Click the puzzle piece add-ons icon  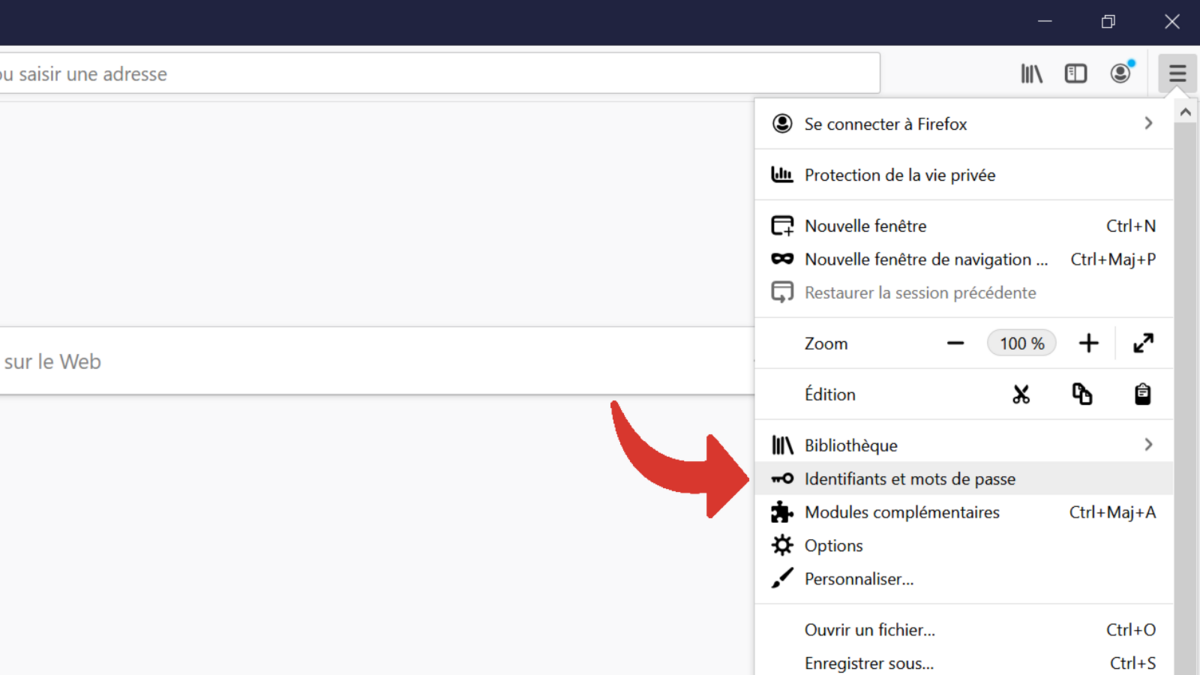(782, 512)
